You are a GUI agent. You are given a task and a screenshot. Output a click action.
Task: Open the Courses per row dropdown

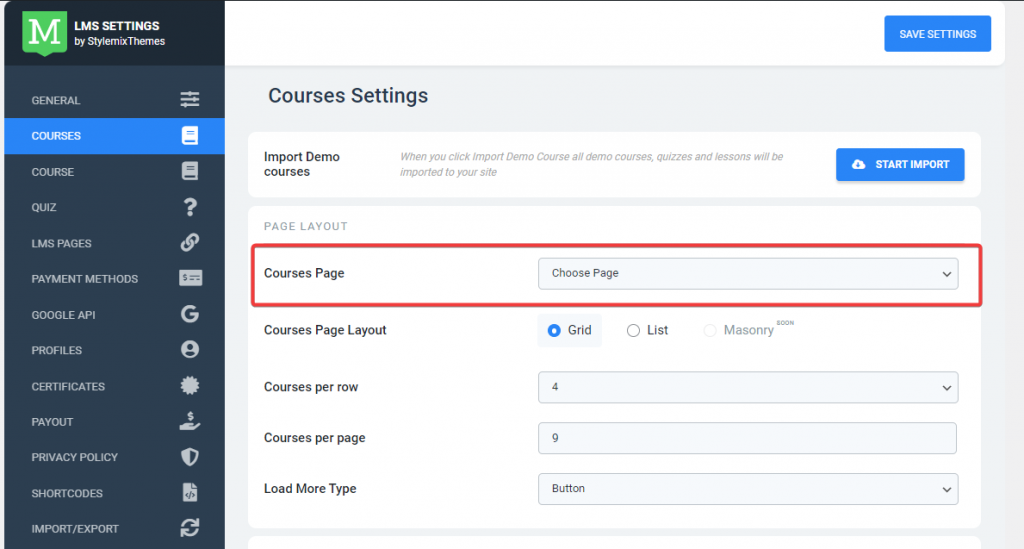point(748,387)
